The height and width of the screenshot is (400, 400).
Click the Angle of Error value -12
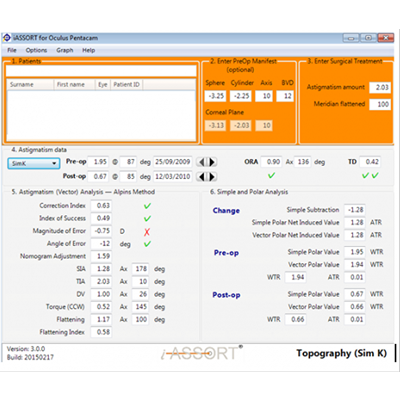[101, 244]
